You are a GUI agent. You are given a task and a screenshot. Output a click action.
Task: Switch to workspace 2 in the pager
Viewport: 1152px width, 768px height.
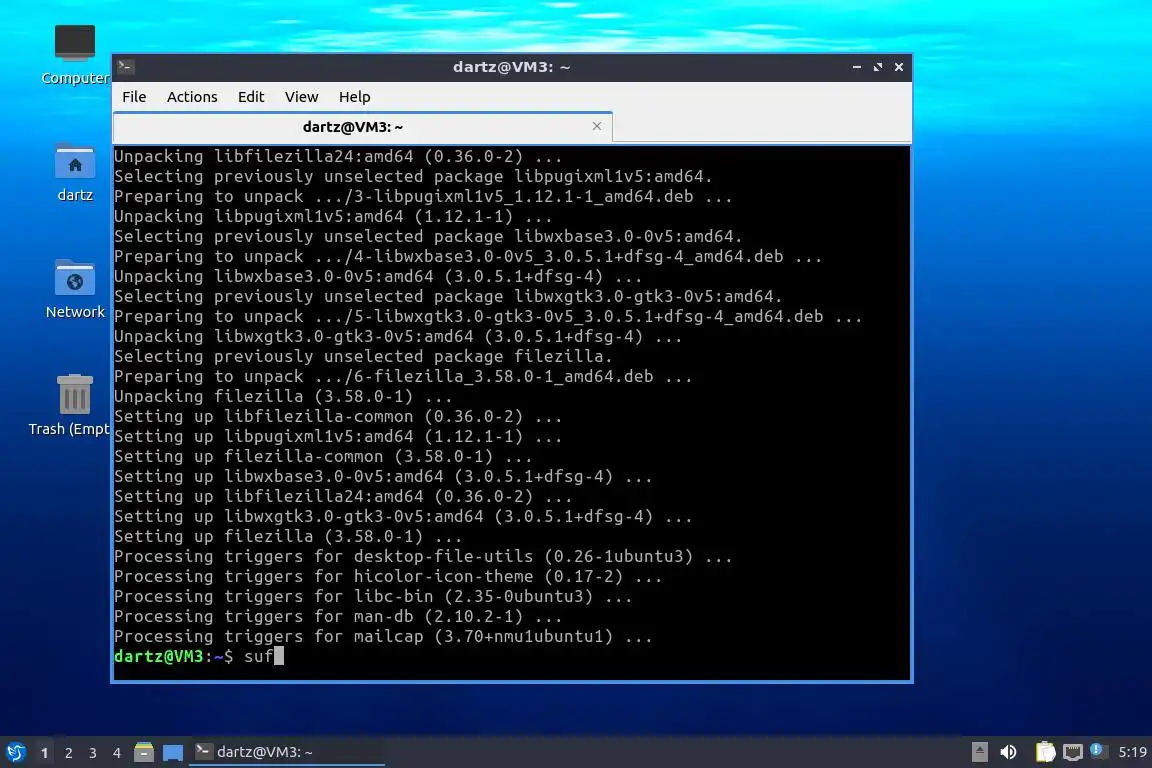68,753
